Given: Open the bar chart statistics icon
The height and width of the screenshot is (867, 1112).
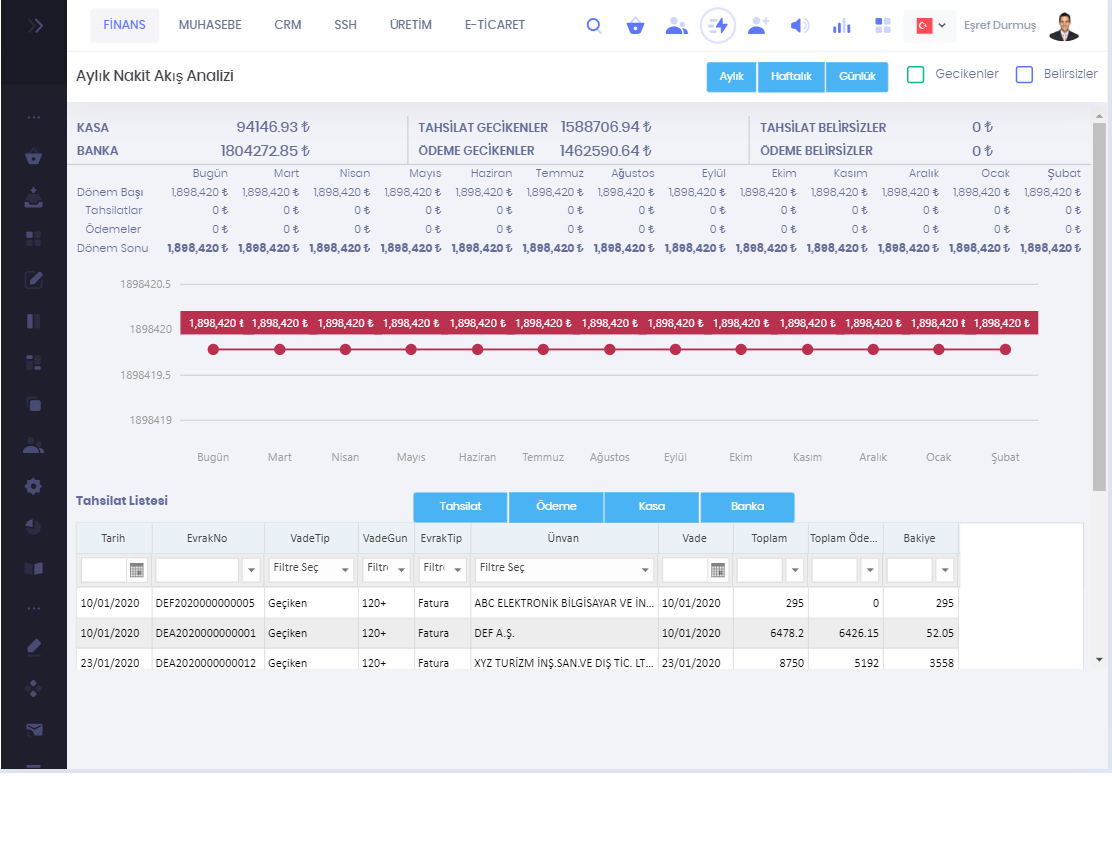Looking at the screenshot, I should point(841,26).
